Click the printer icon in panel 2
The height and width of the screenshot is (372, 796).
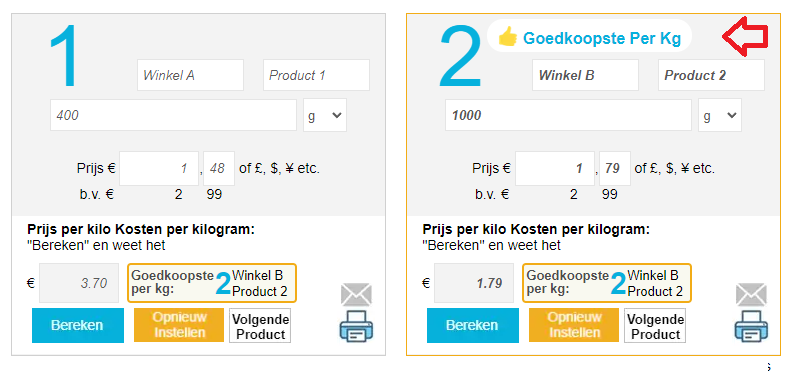[751, 325]
